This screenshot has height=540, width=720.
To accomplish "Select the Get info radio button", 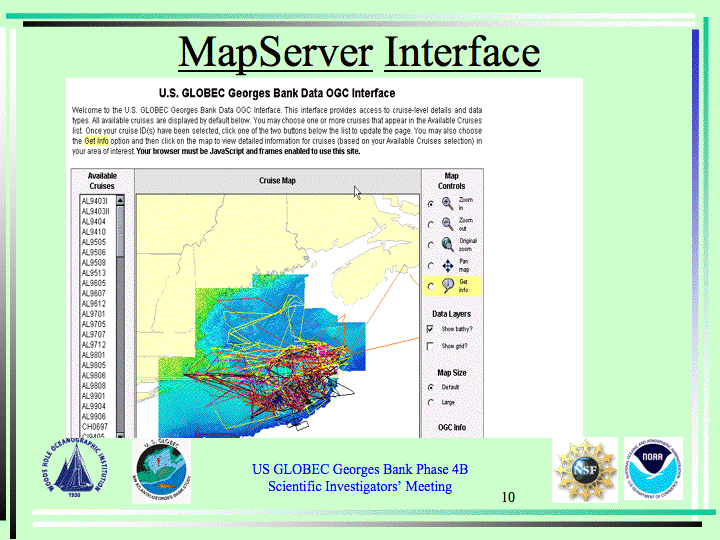I will (431, 287).
